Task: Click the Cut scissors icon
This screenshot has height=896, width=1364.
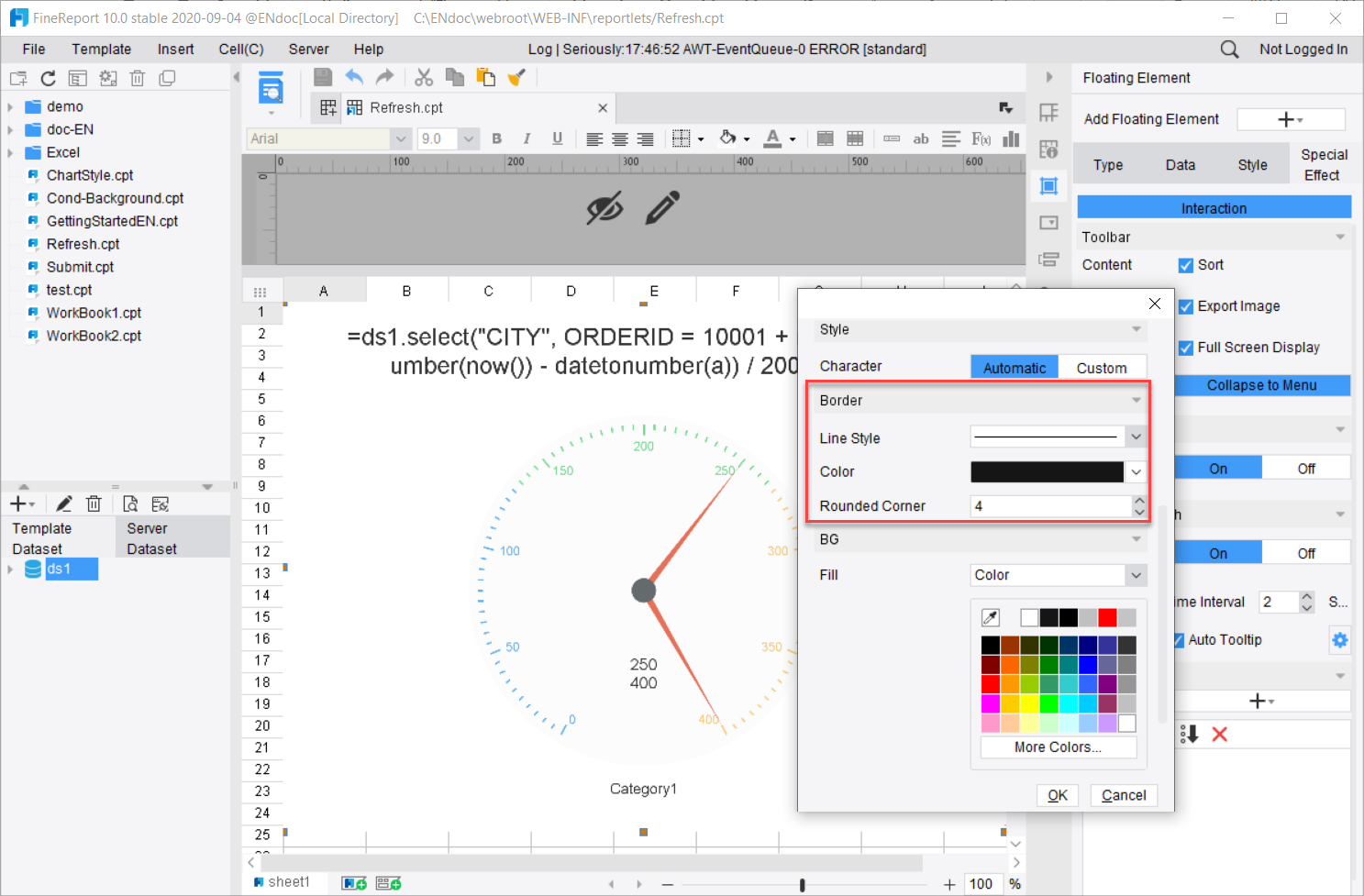Action: point(424,78)
